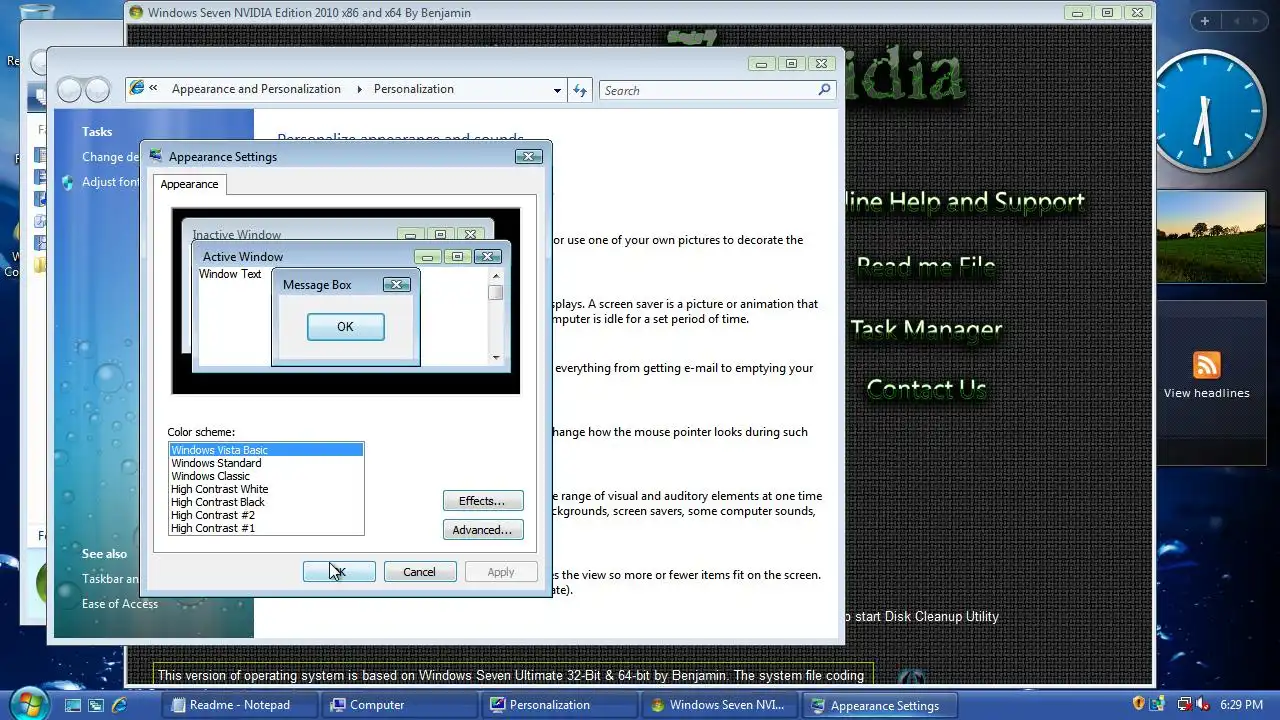Click the Personalization breadcrumb

[x=414, y=89]
